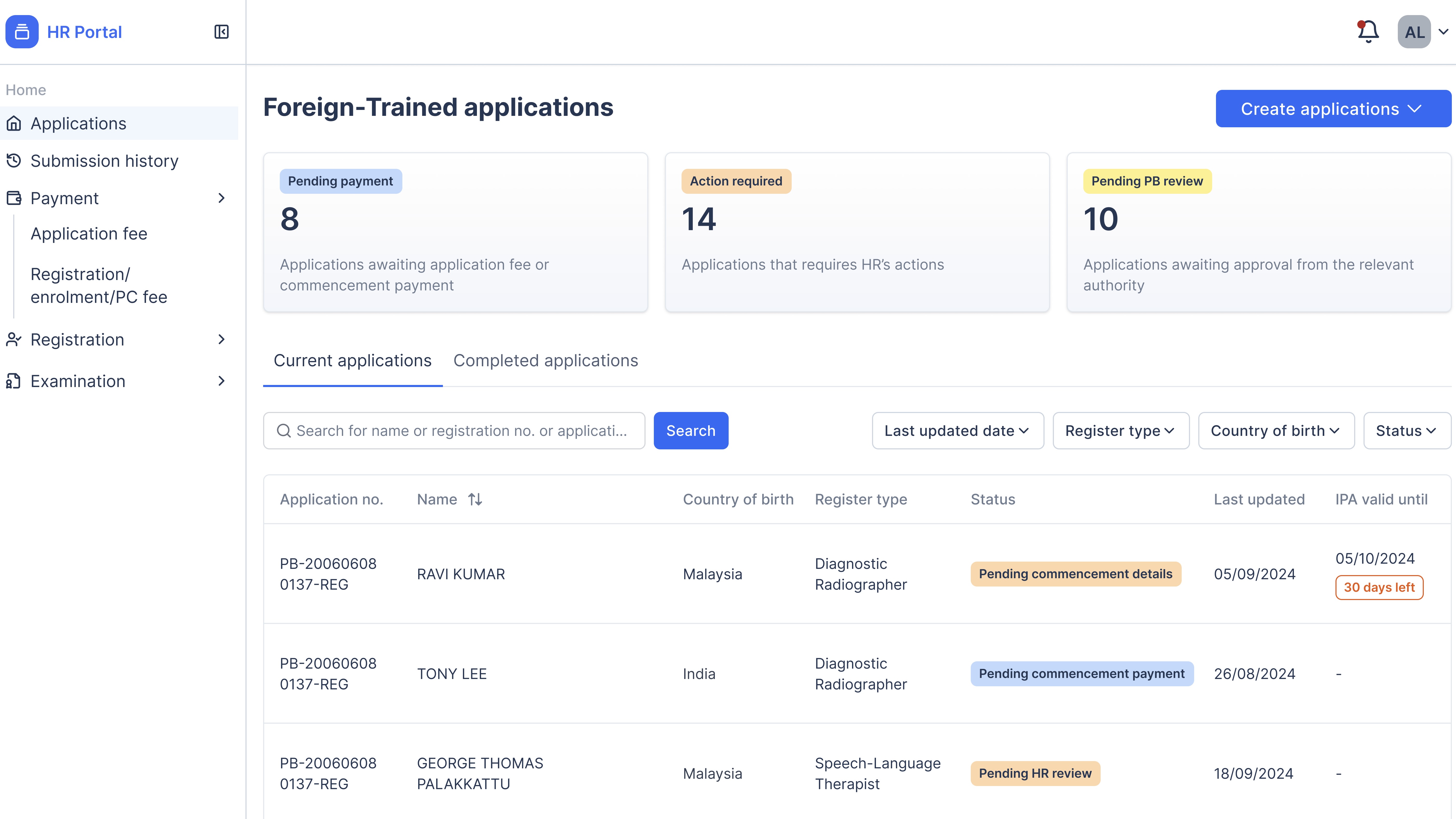The height and width of the screenshot is (819, 1456).
Task: Collapse the sidebar with the panel icon
Action: [x=221, y=32]
